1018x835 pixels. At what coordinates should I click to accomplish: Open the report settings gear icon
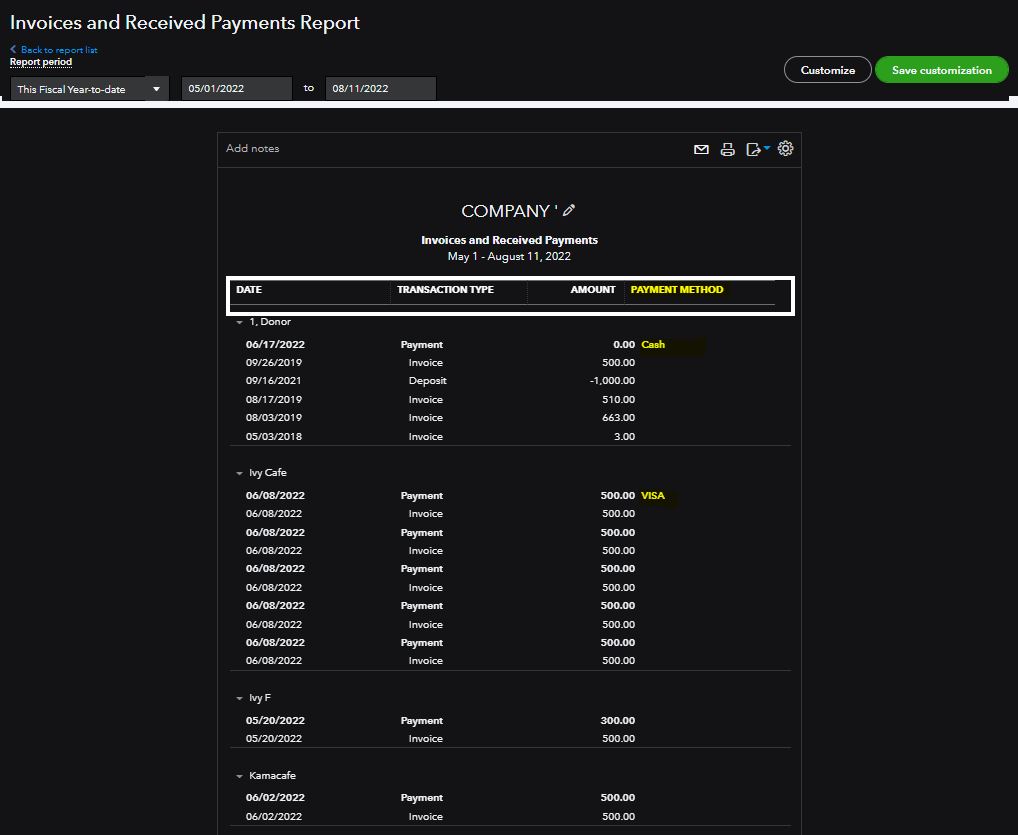(x=786, y=148)
